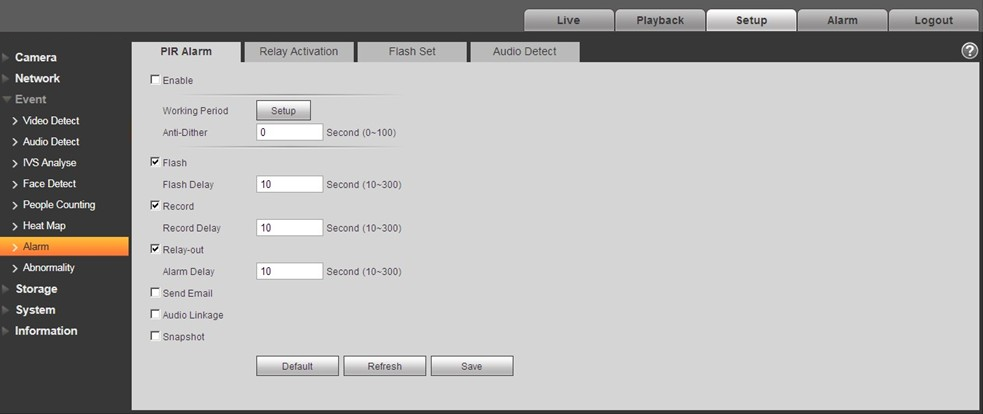Tick the Enable checkbox for PIR Alarm
983x414 pixels.
155,80
